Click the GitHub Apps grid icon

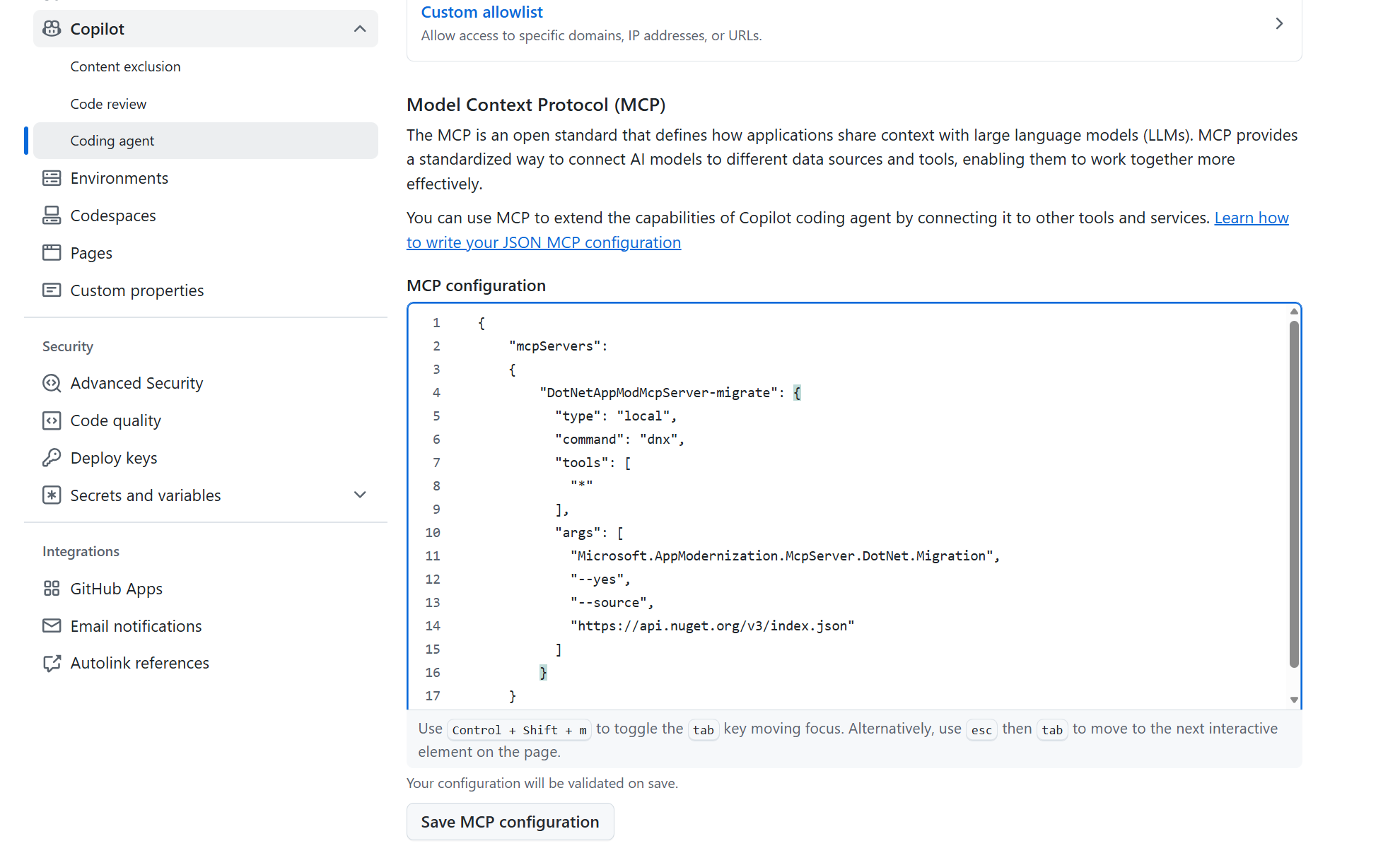click(x=52, y=589)
